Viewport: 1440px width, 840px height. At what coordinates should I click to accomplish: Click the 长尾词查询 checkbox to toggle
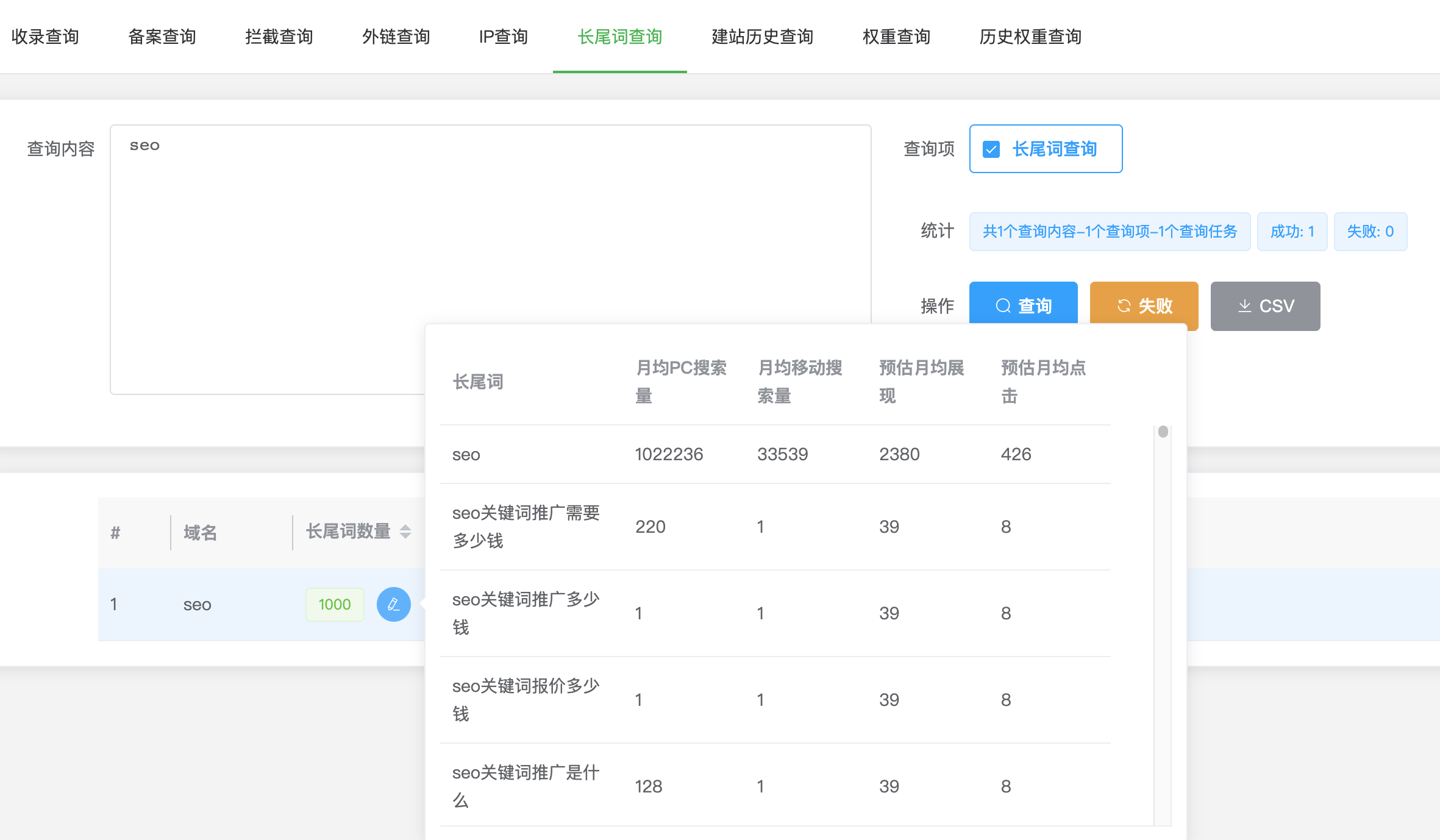click(991, 149)
